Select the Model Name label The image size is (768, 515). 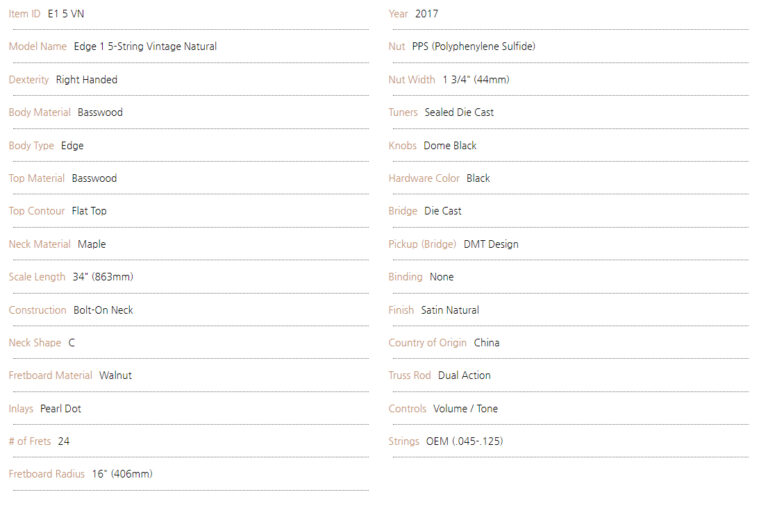point(38,47)
